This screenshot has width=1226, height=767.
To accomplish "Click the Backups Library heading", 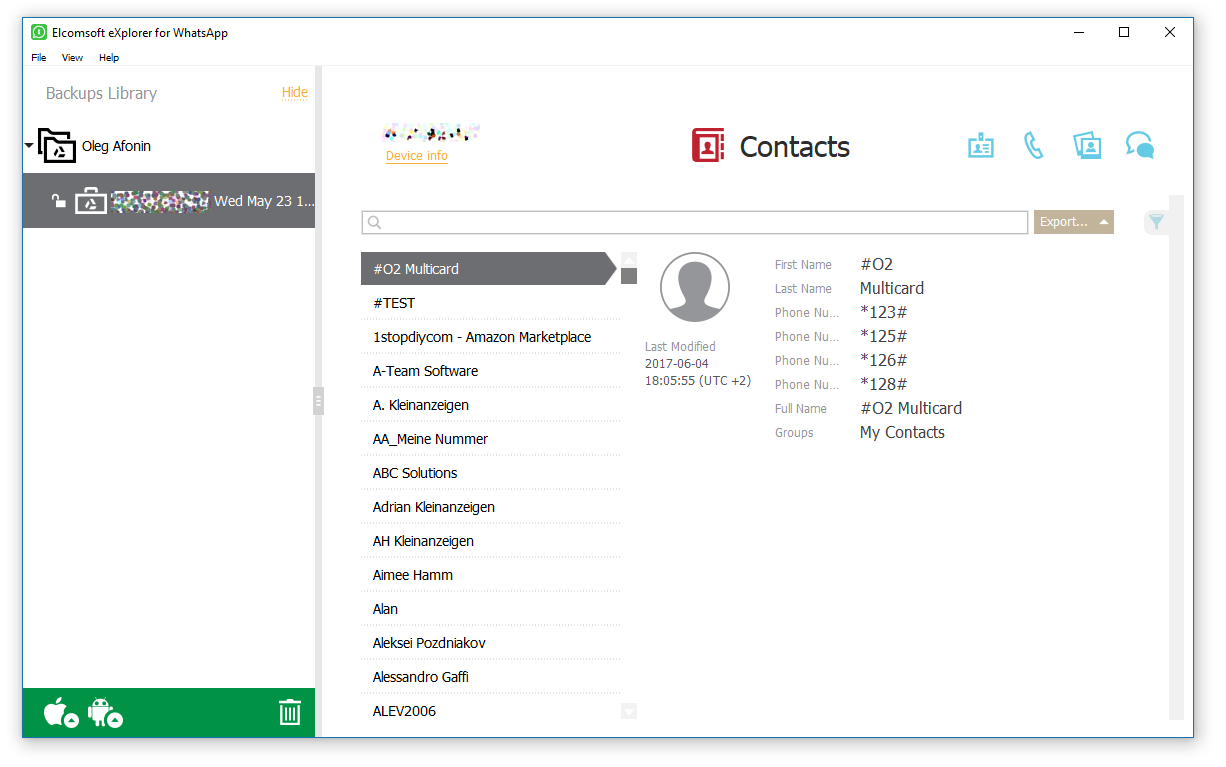I will [101, 93].
